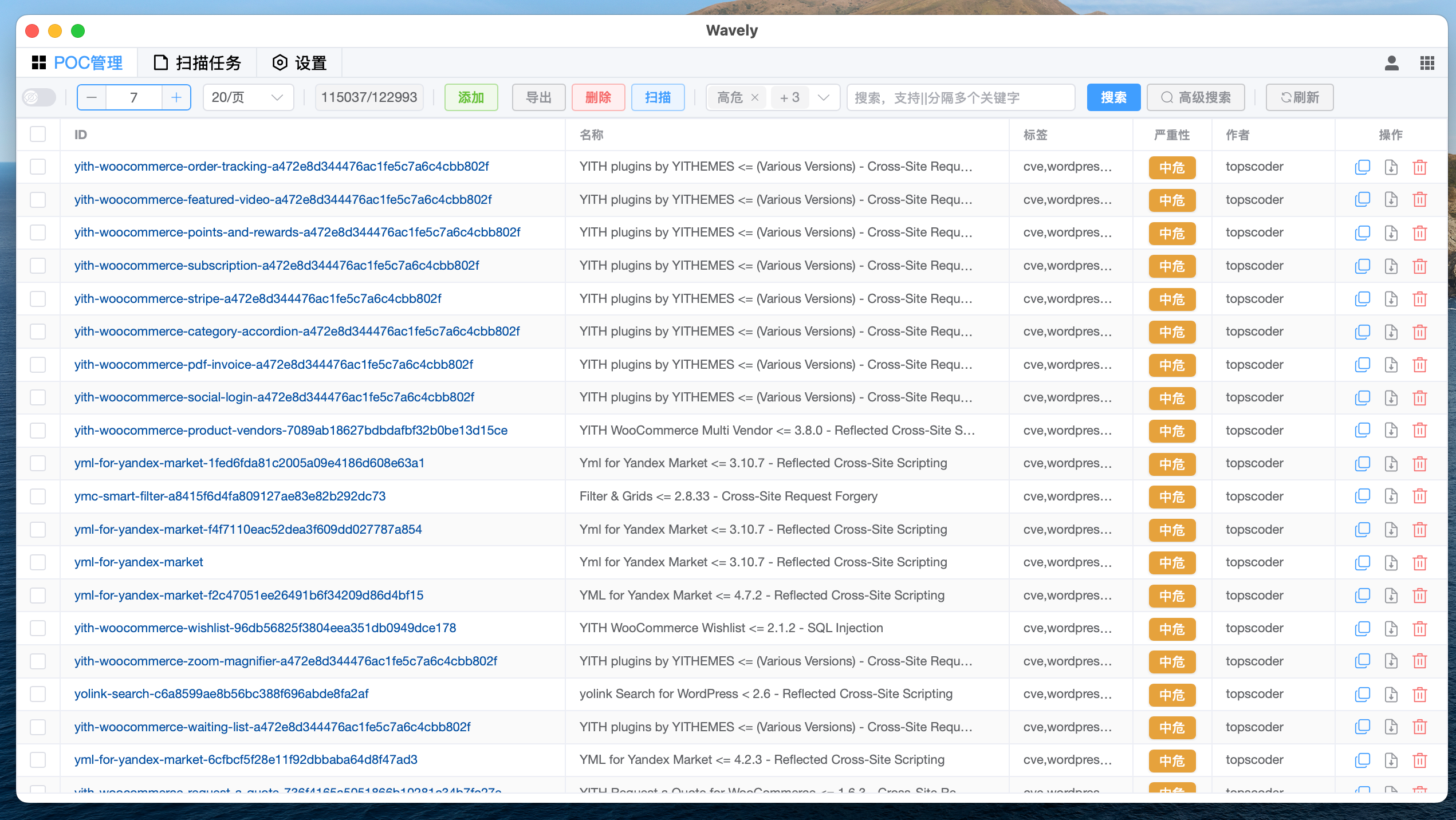The height and width of the screenshot is (820, 1456).
Task: Click the 导出 button
Action: pyautogui.click(x=538, y=97)
